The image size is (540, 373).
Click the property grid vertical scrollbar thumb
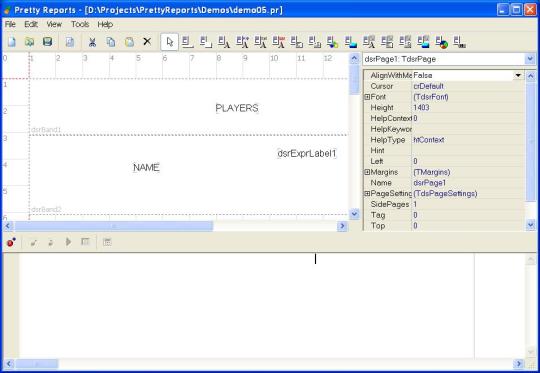click(x=530, y=141)
